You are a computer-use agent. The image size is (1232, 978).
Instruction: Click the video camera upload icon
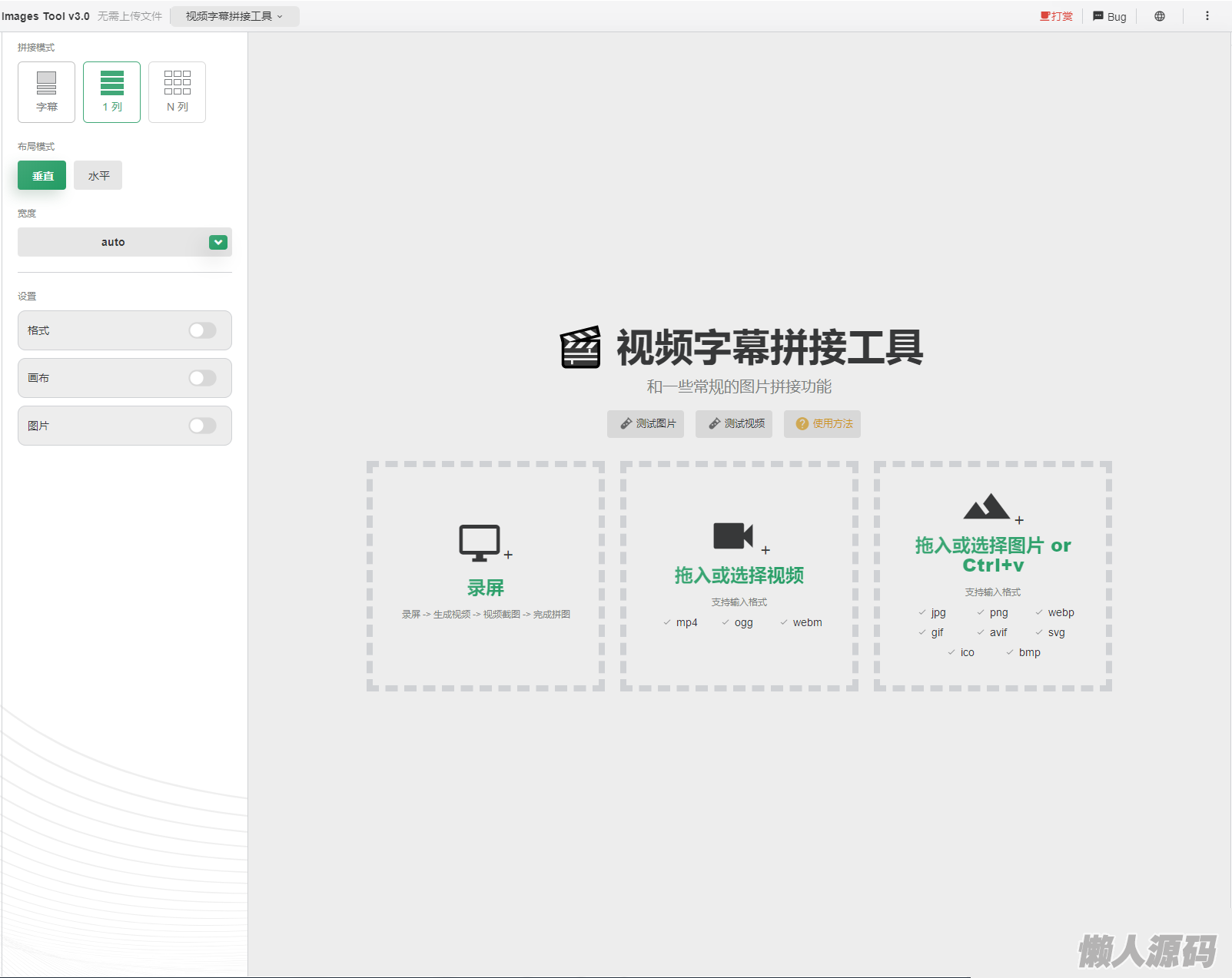(733, 536)
